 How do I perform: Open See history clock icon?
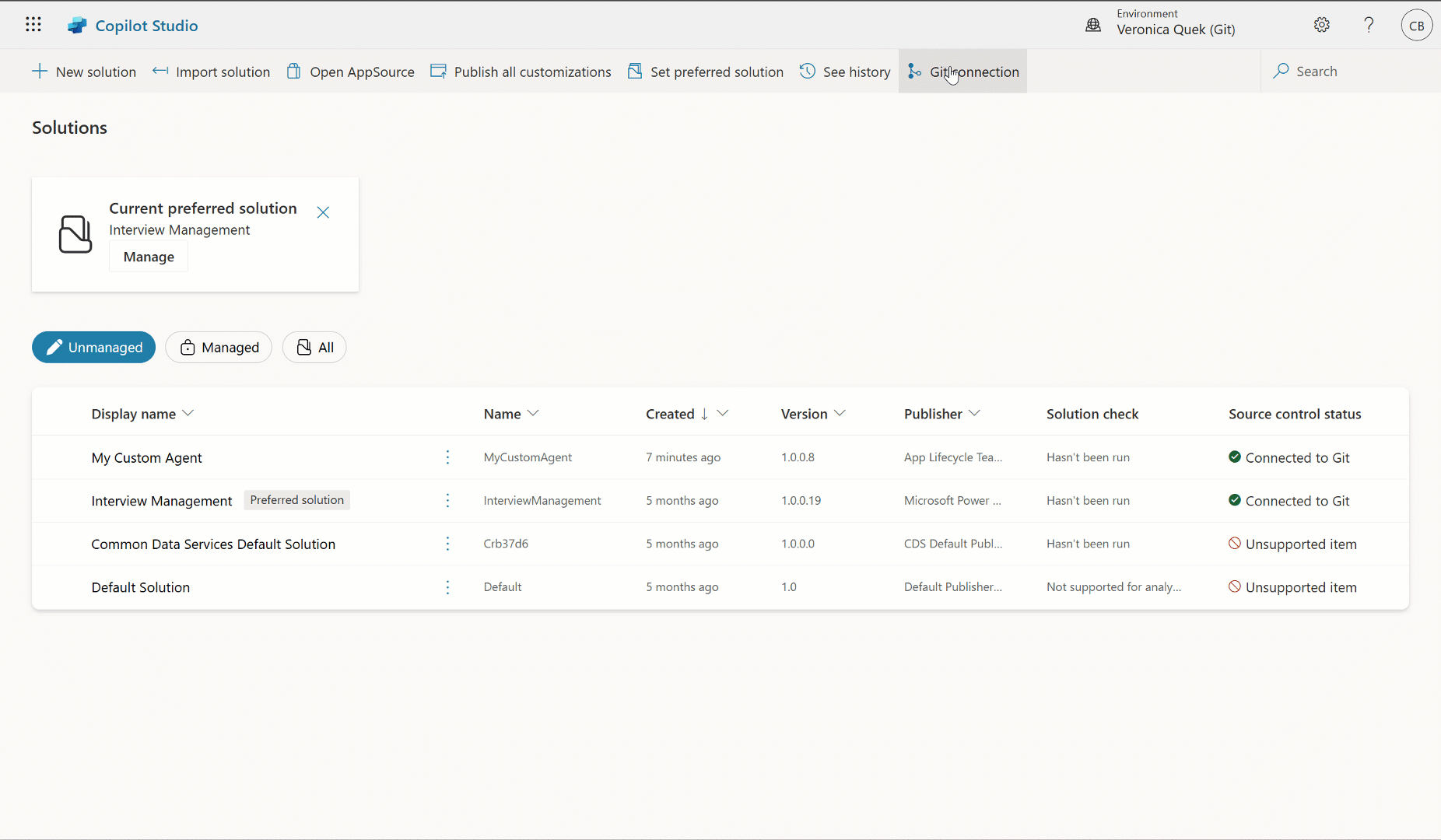[808, 71]
